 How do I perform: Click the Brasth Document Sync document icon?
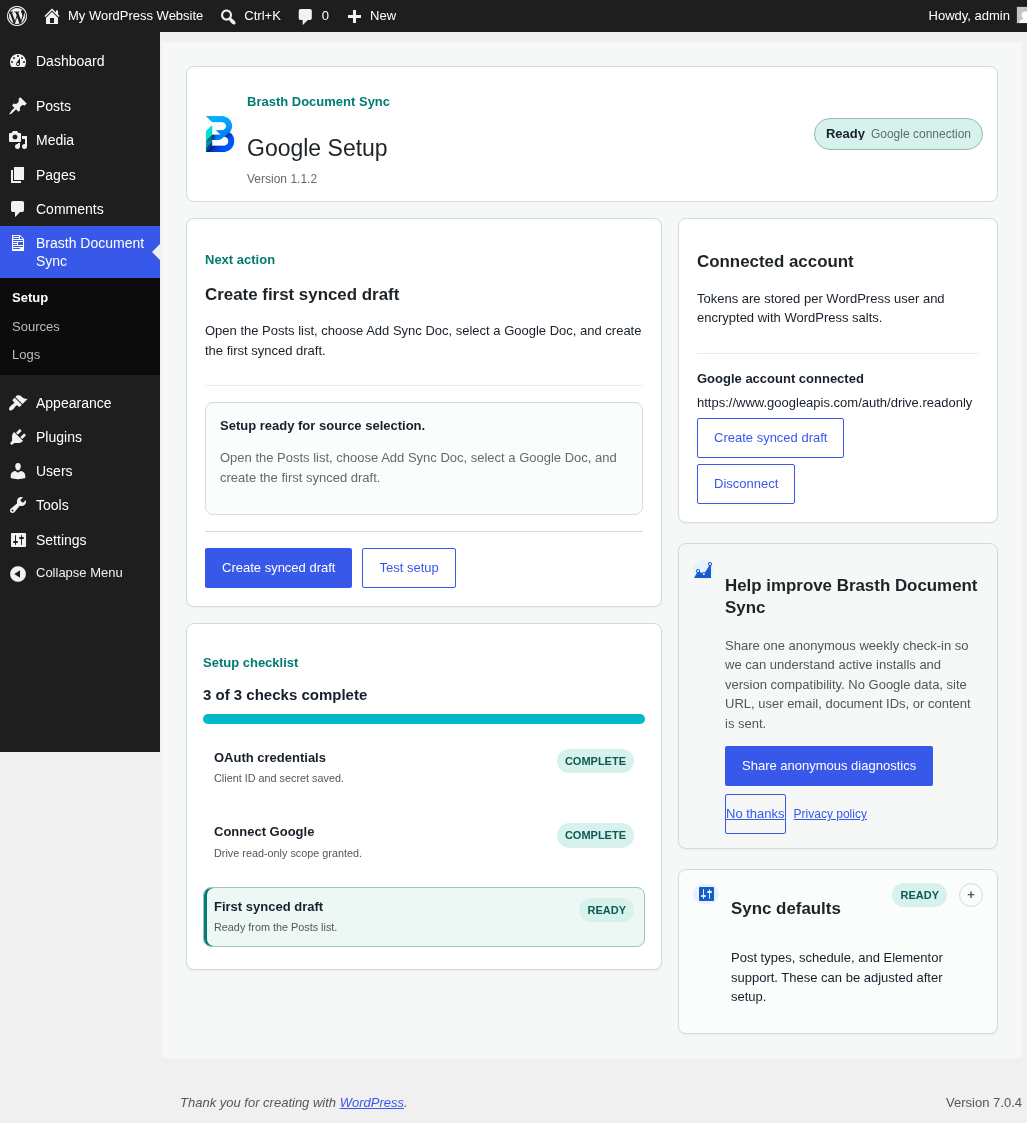(x=18, y=244)
